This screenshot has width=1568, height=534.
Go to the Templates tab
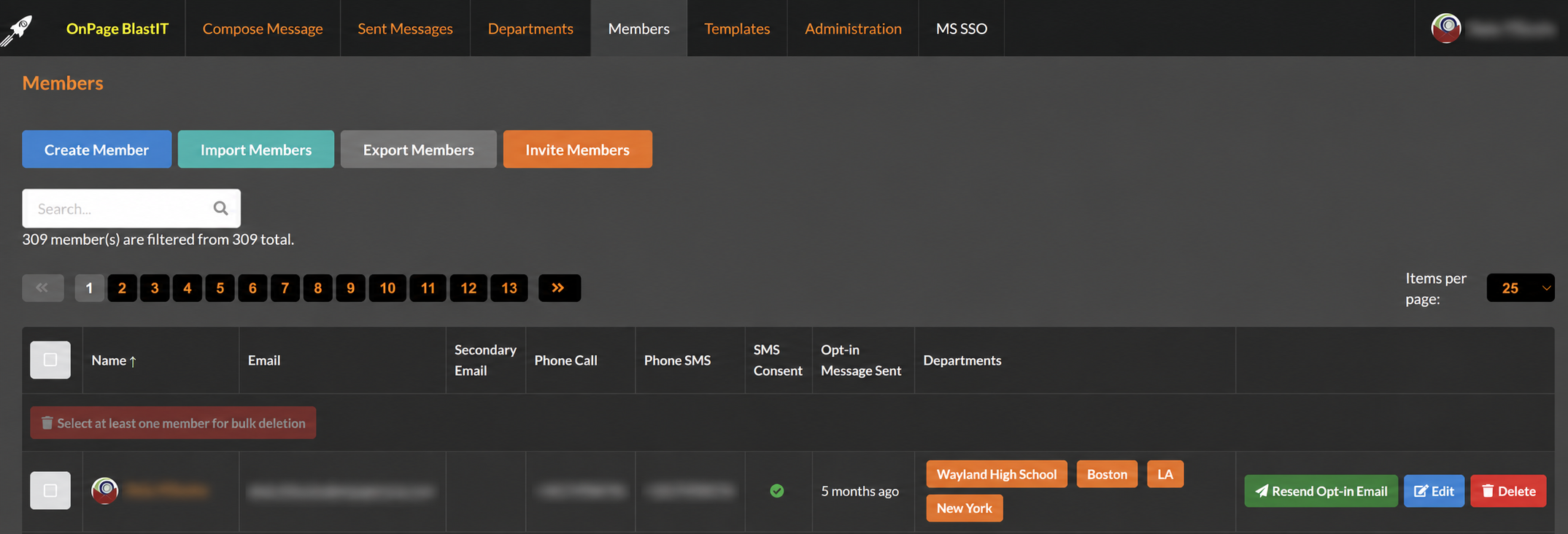[737, 28]
